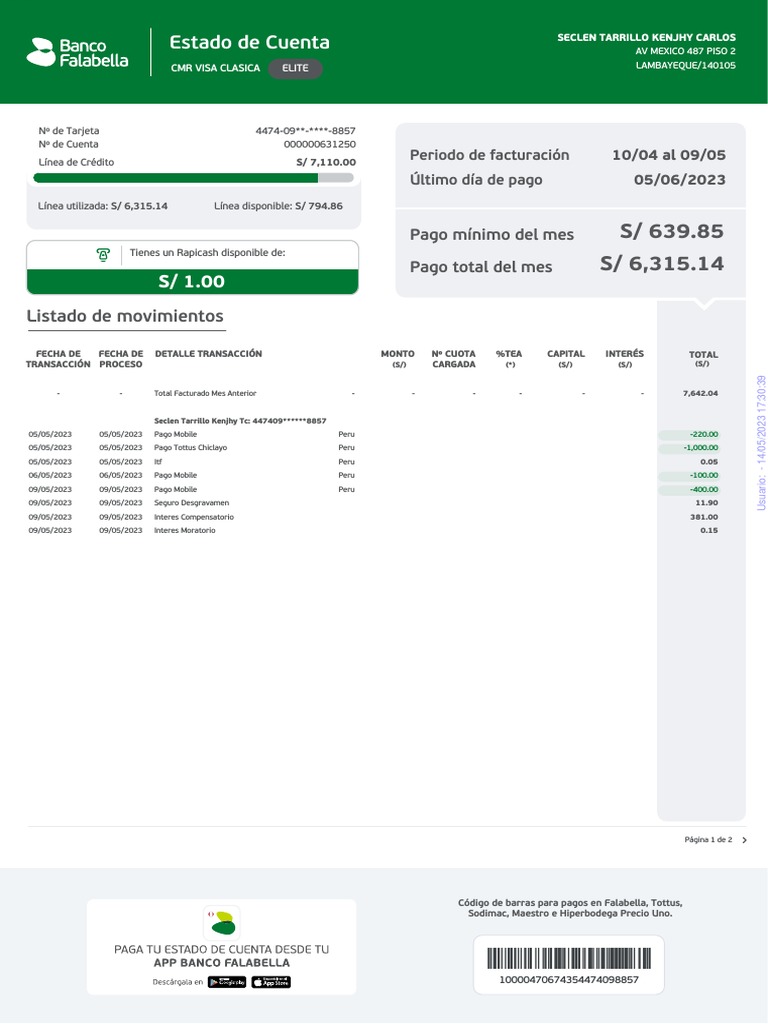Select the -100.00 payment amount
Image resolution: width=768 pixels, height=1024 pixels.
(x=703, y=475)
